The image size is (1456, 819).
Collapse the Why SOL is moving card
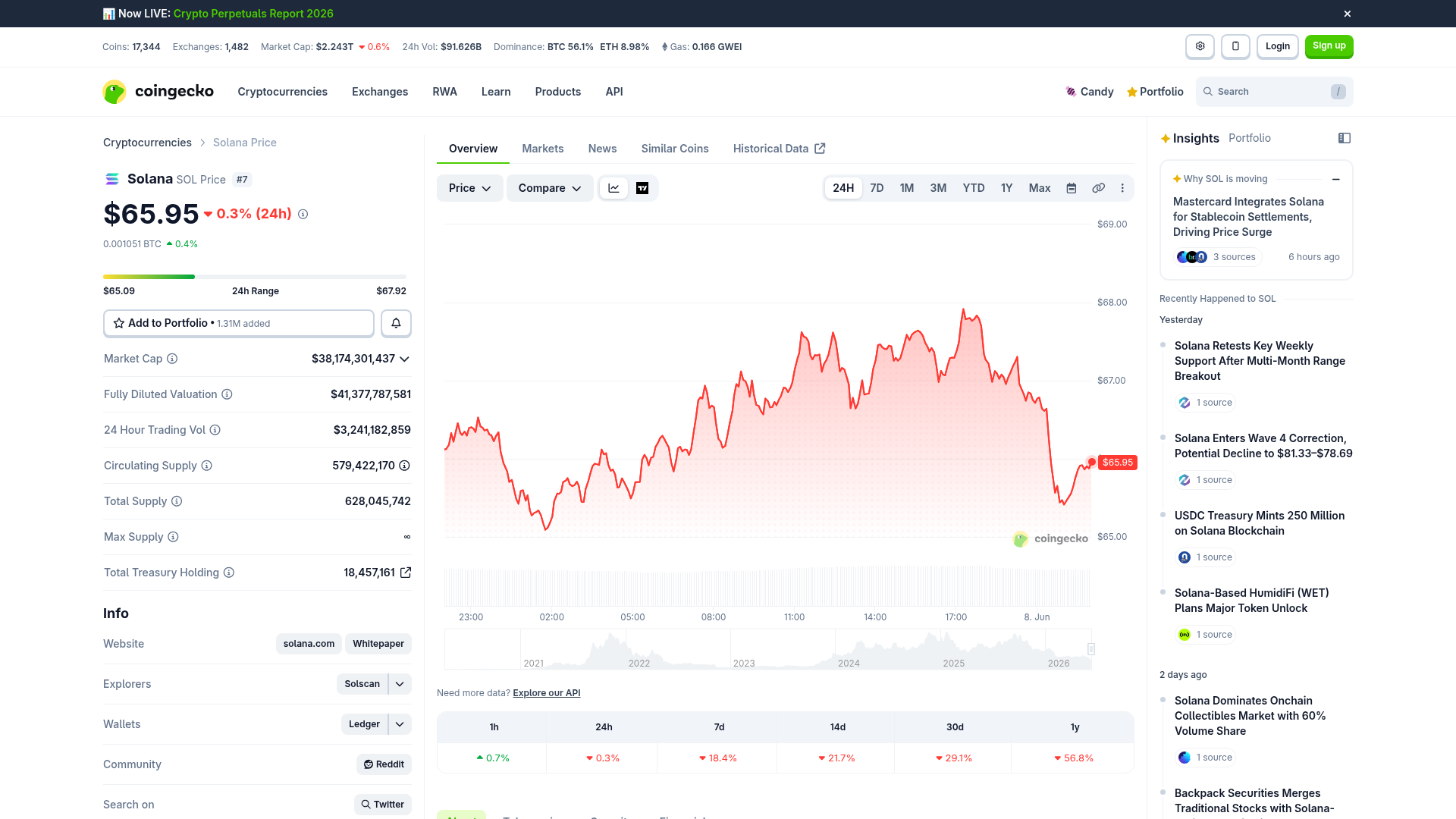pyautogui.click(x=1335, y=180)
